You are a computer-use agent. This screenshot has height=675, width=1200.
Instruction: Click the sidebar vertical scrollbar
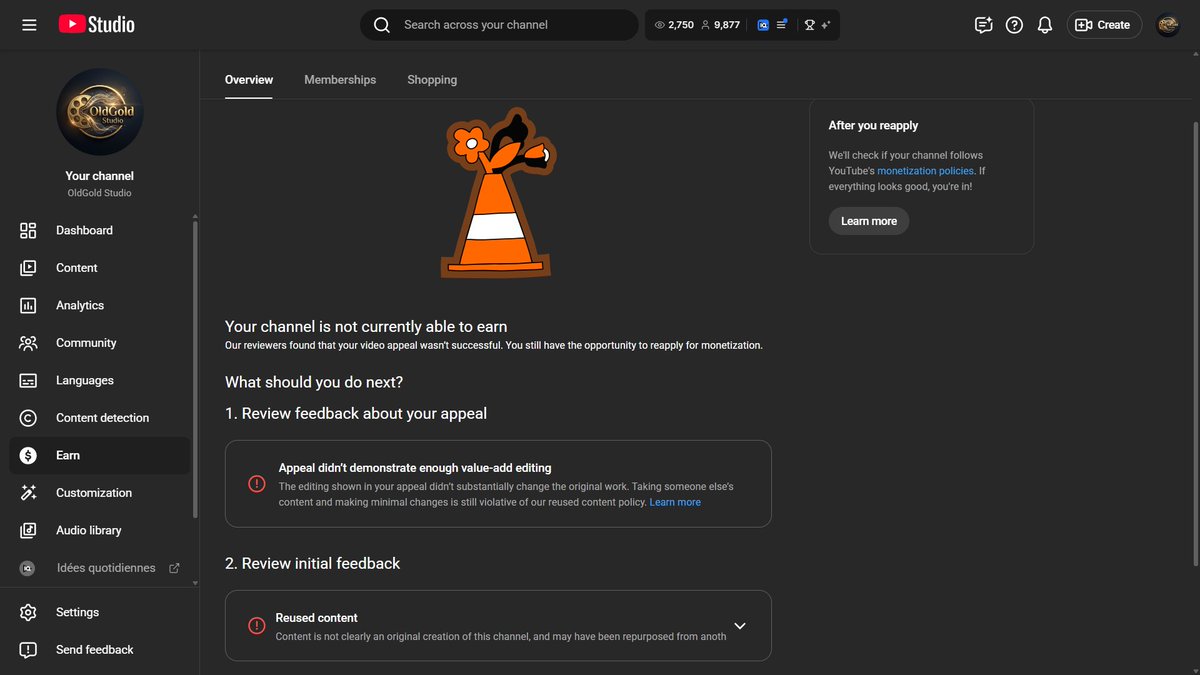(x=195, y=370)
